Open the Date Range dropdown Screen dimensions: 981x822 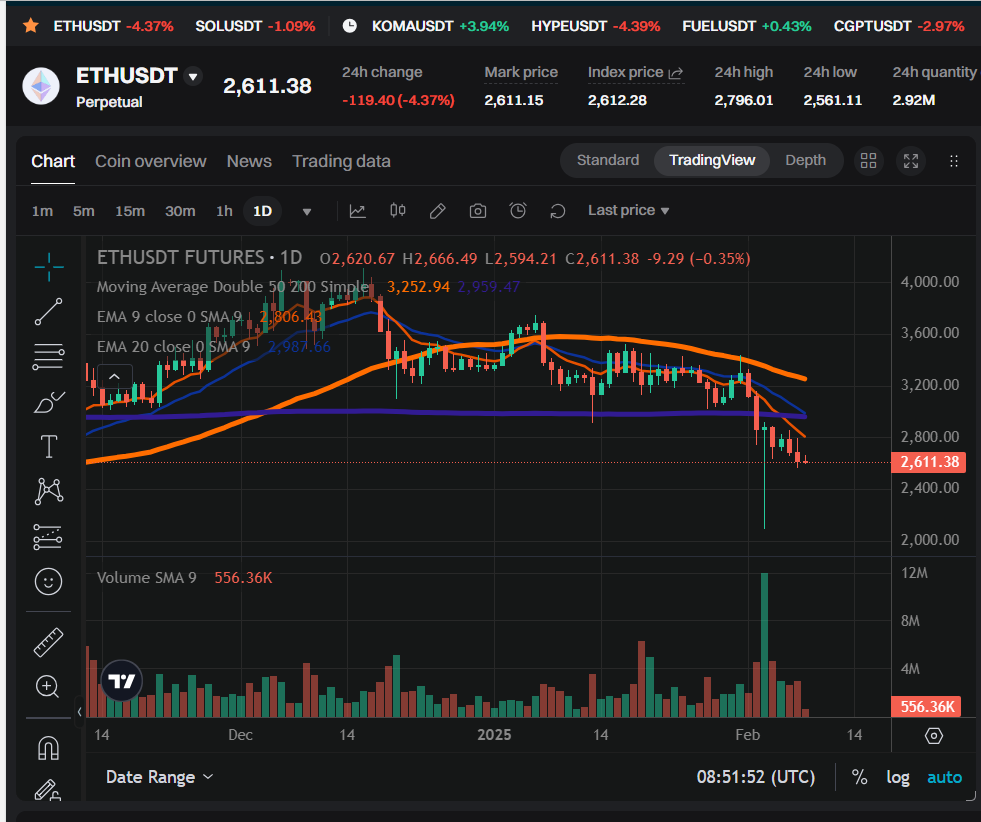coord(160,777)
